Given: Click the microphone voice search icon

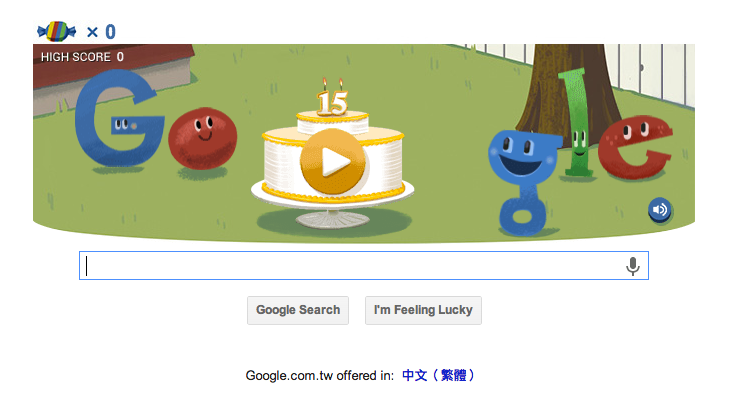Looking at the screenshot, I should click(633, 266).
